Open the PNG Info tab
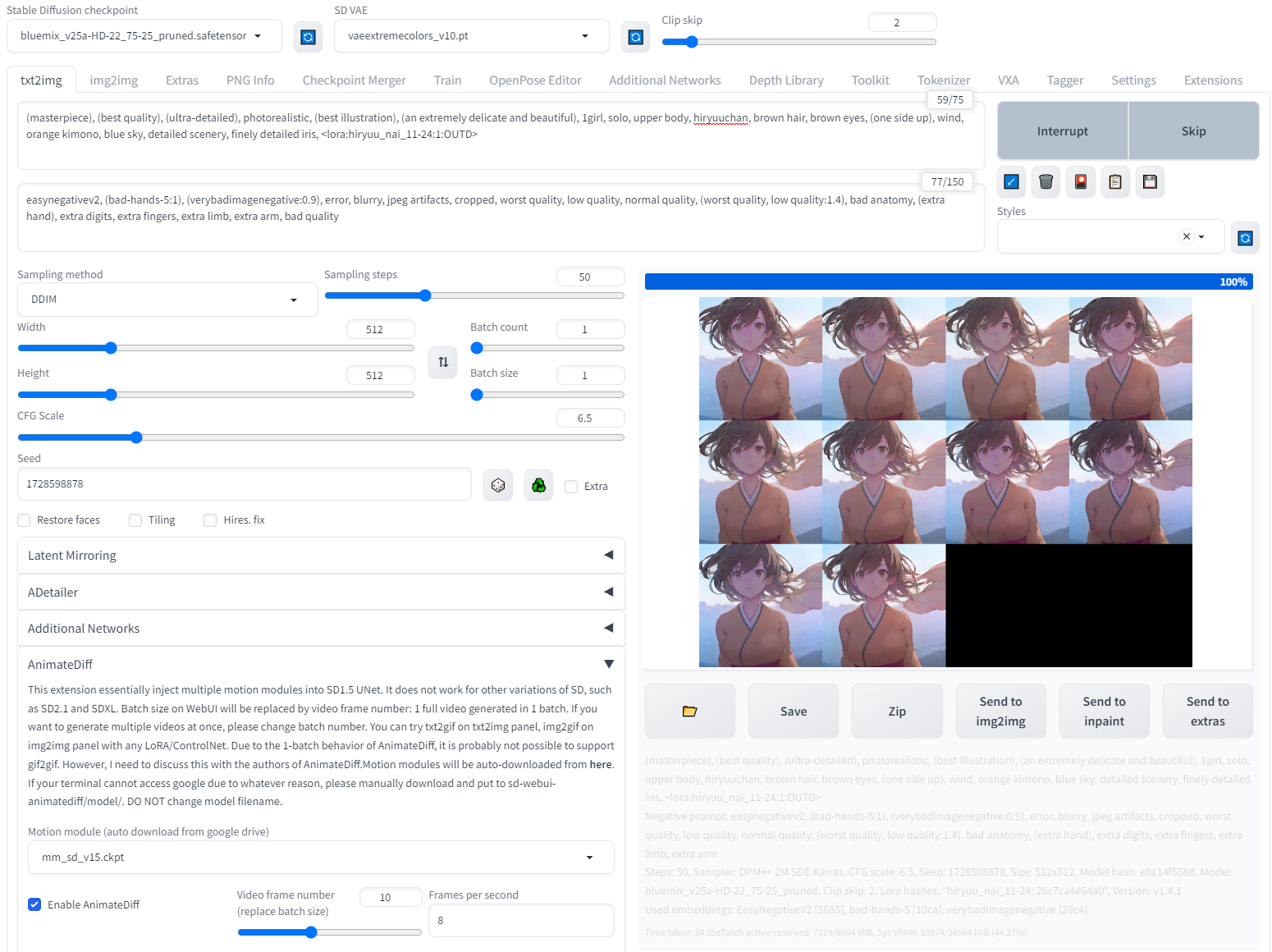1272x952 pixels. 250,80
